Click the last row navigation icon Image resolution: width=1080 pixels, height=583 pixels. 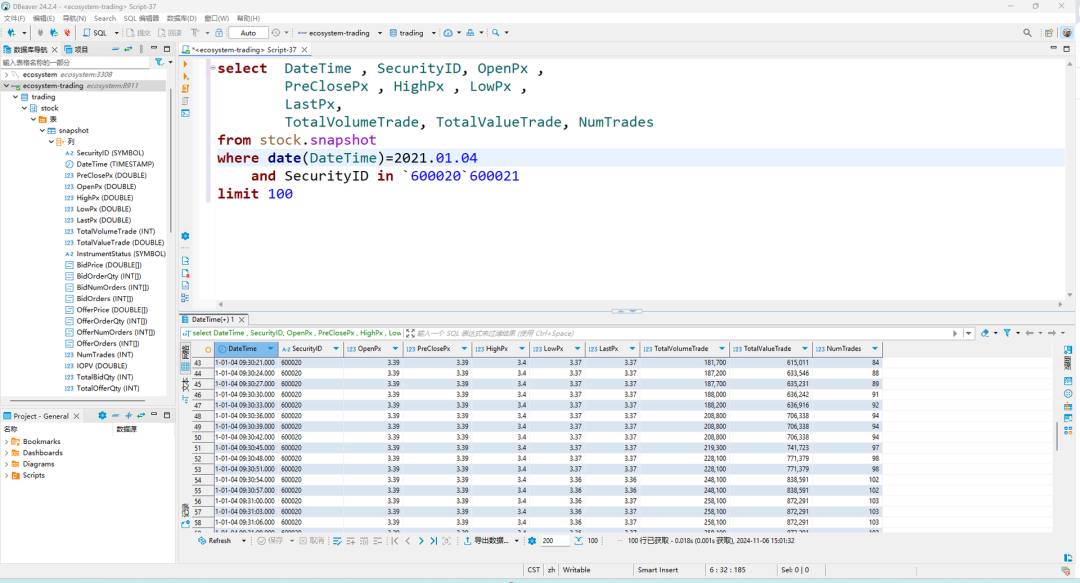(433, 541)
